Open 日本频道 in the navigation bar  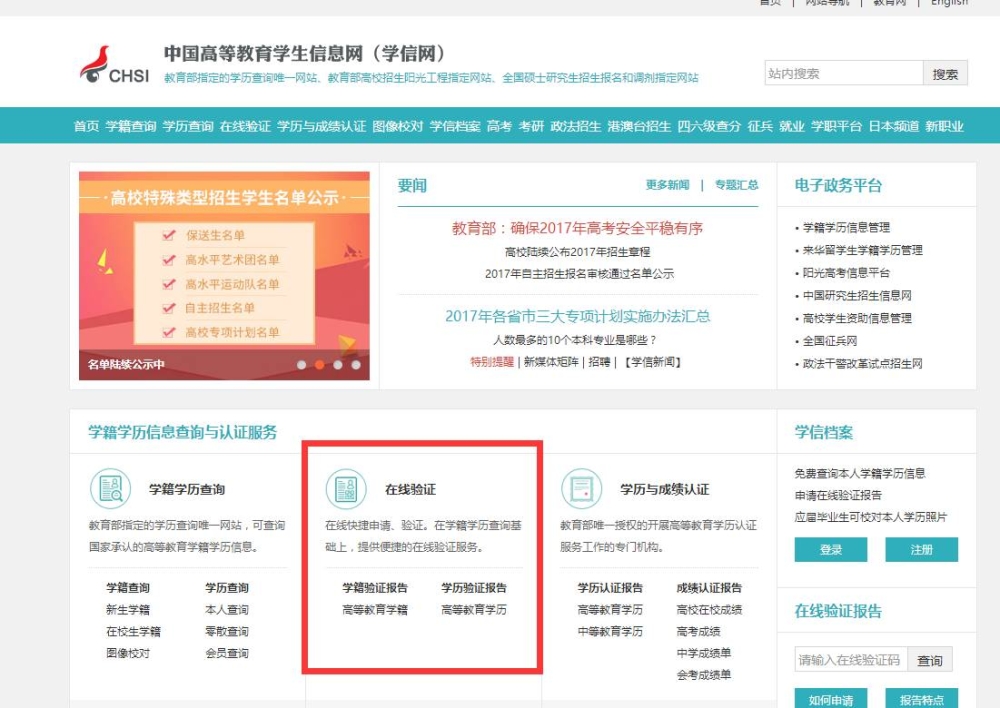pyautogui.click(x=894, y=126)
